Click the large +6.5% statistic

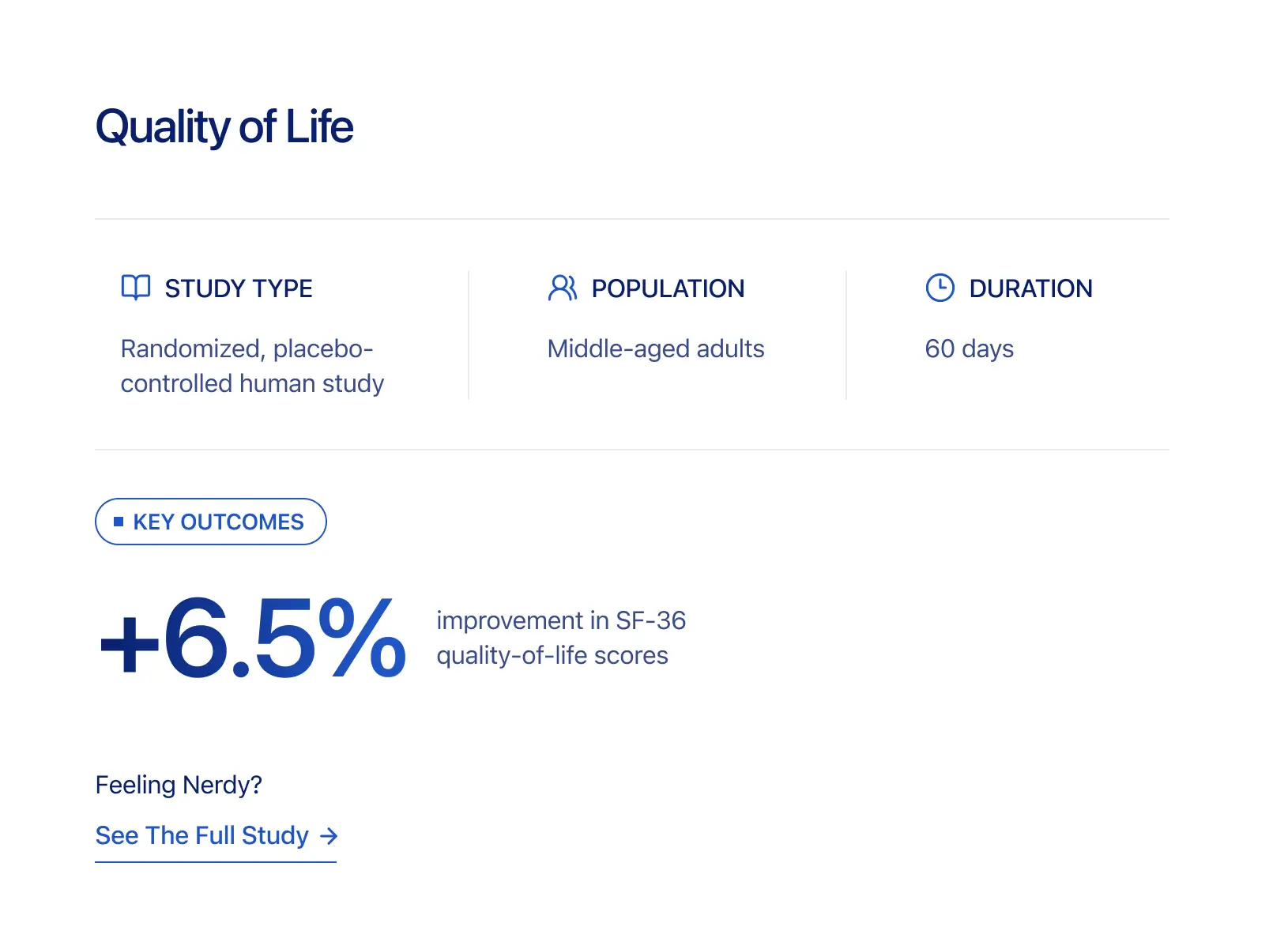coord(252,639)
